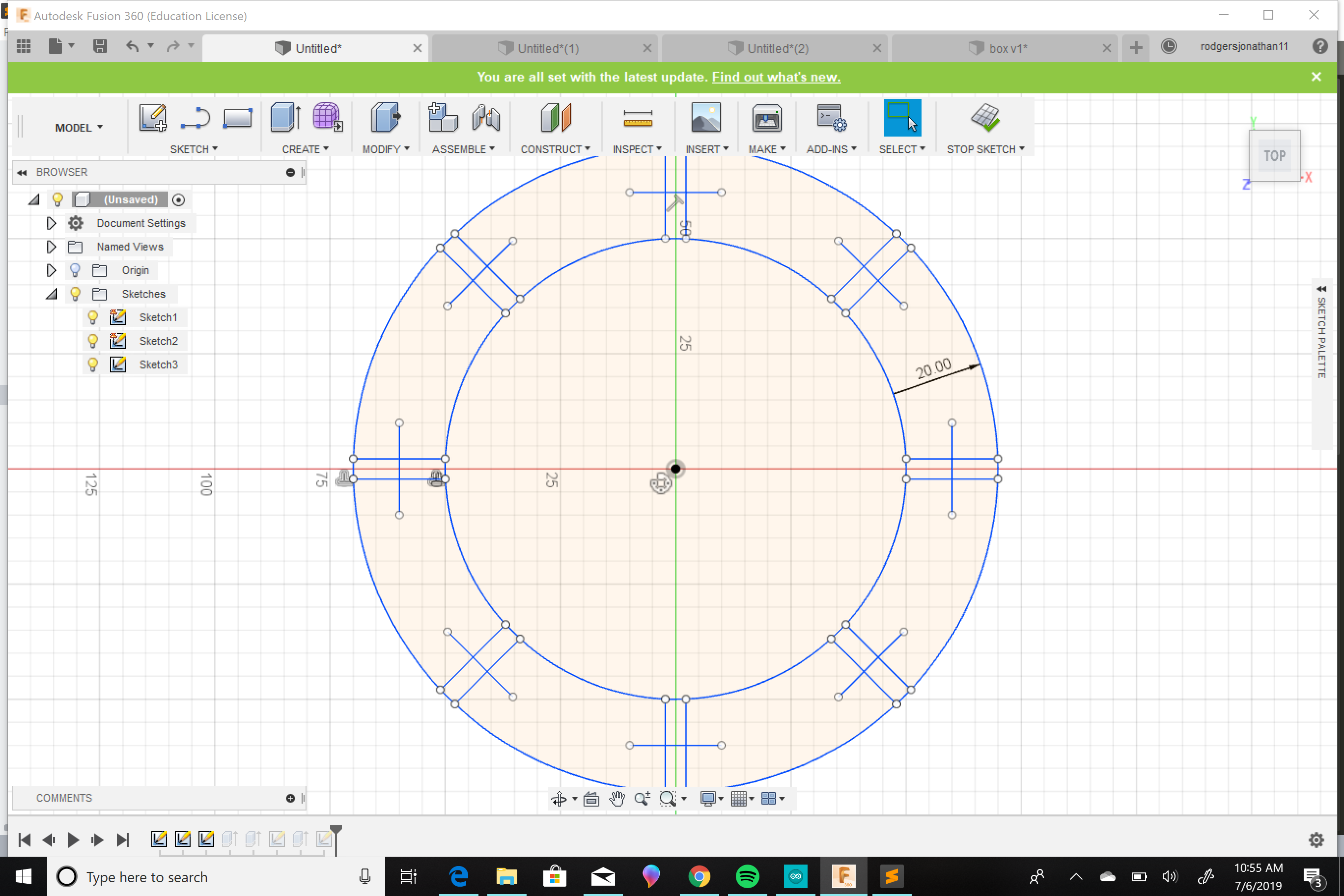The height and width of the screenshot is (896, 1344).
Task: Open the help question mark icon
Action: (x=1320, y=46)
